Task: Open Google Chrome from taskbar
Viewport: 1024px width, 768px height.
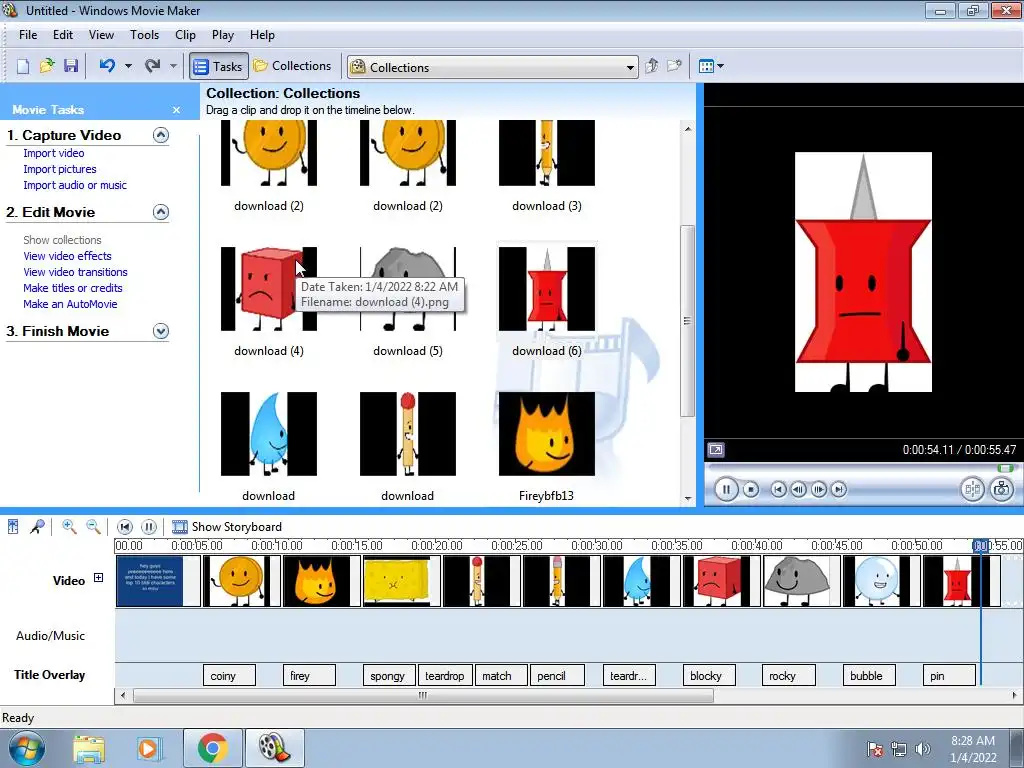Action: point(212,748)
